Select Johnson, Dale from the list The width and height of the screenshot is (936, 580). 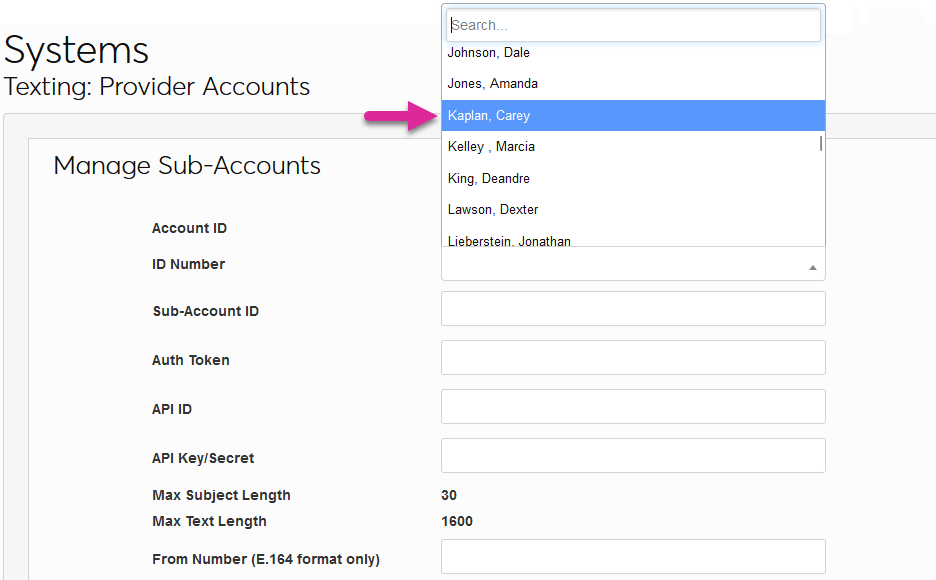tap(489, 53)
